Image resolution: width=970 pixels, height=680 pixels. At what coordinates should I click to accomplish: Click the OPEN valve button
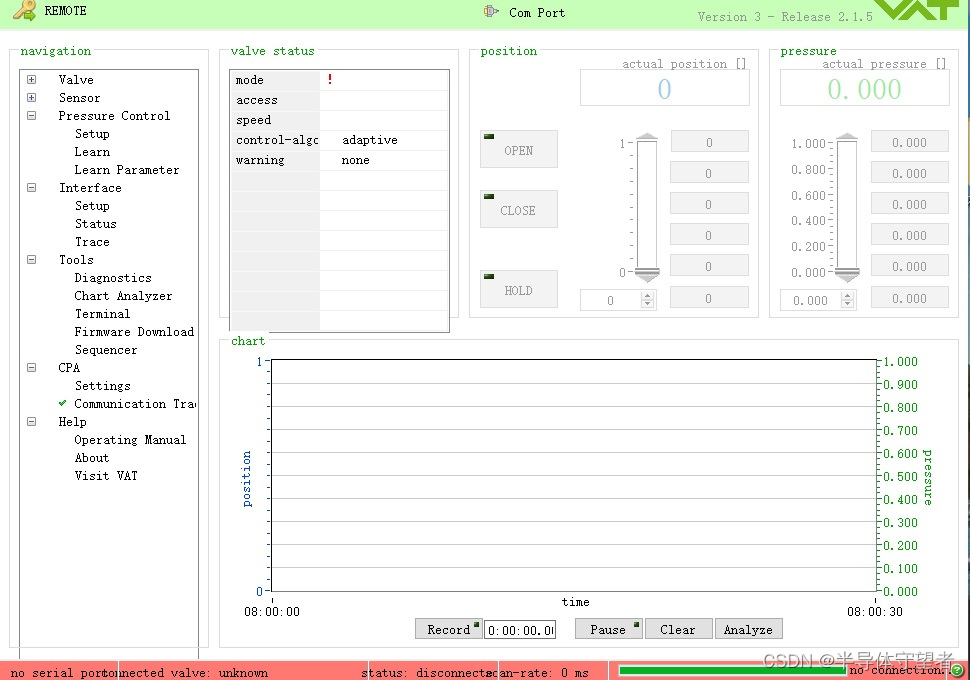(x=518, y=148)
